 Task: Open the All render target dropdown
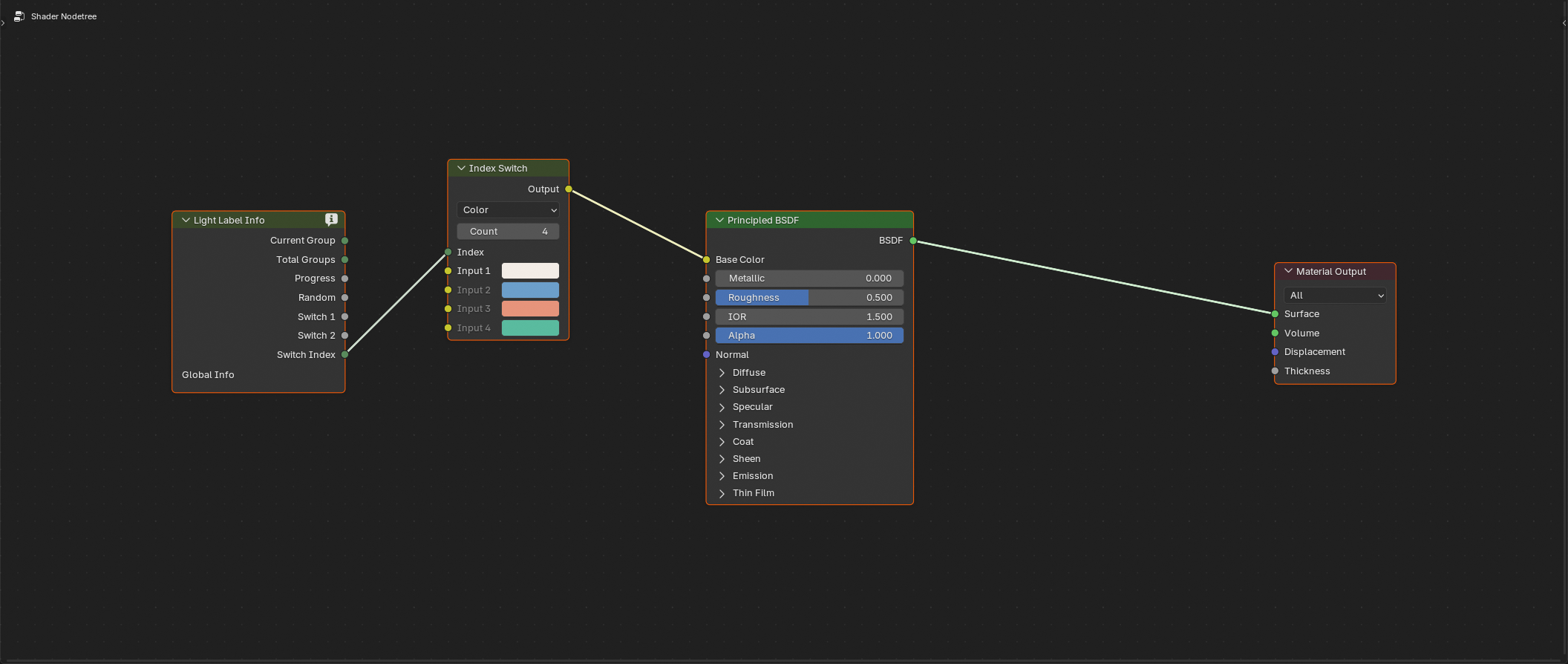pos(1335,296)
